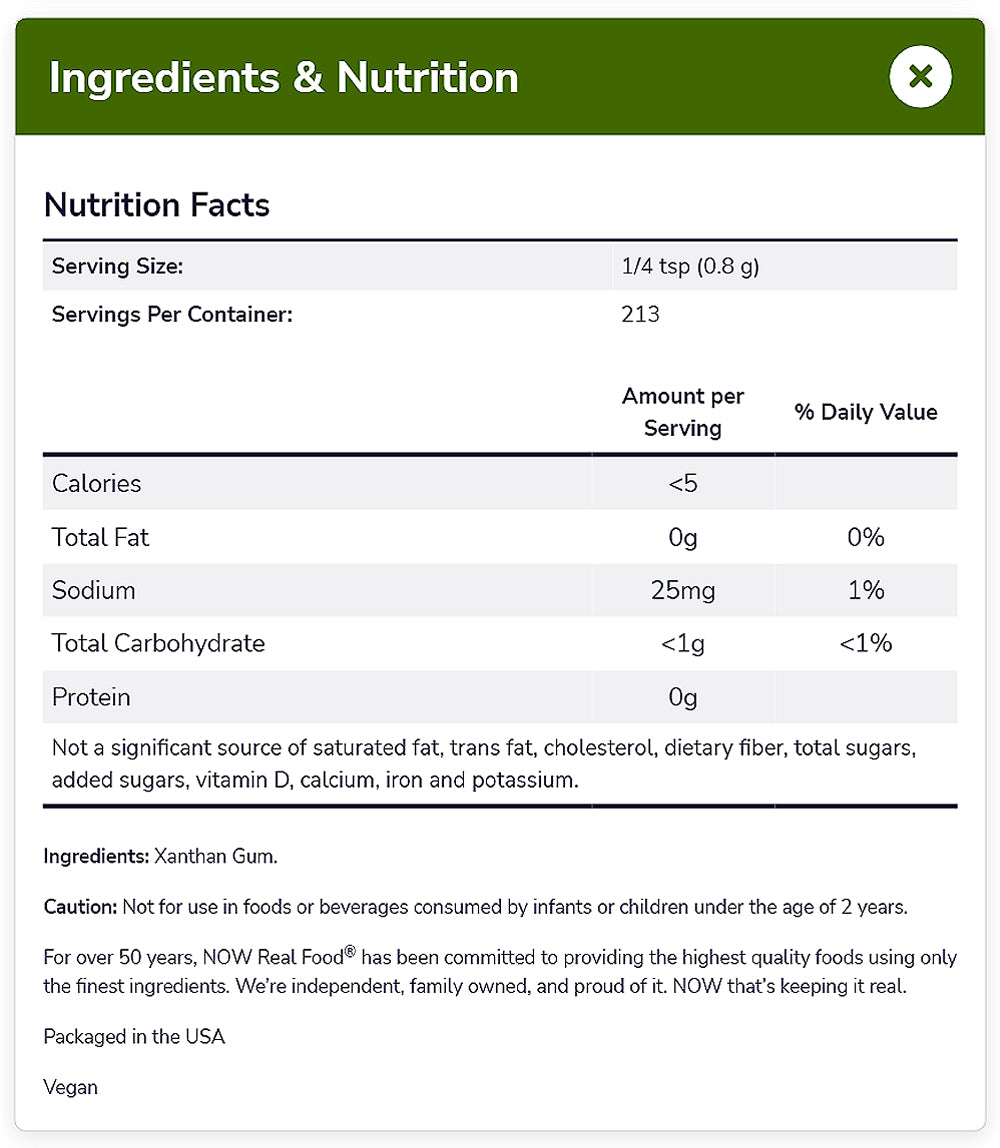Select the Total Carbohydrate row label
Screen dimensions: 1000x1148
tap(158, 643)
